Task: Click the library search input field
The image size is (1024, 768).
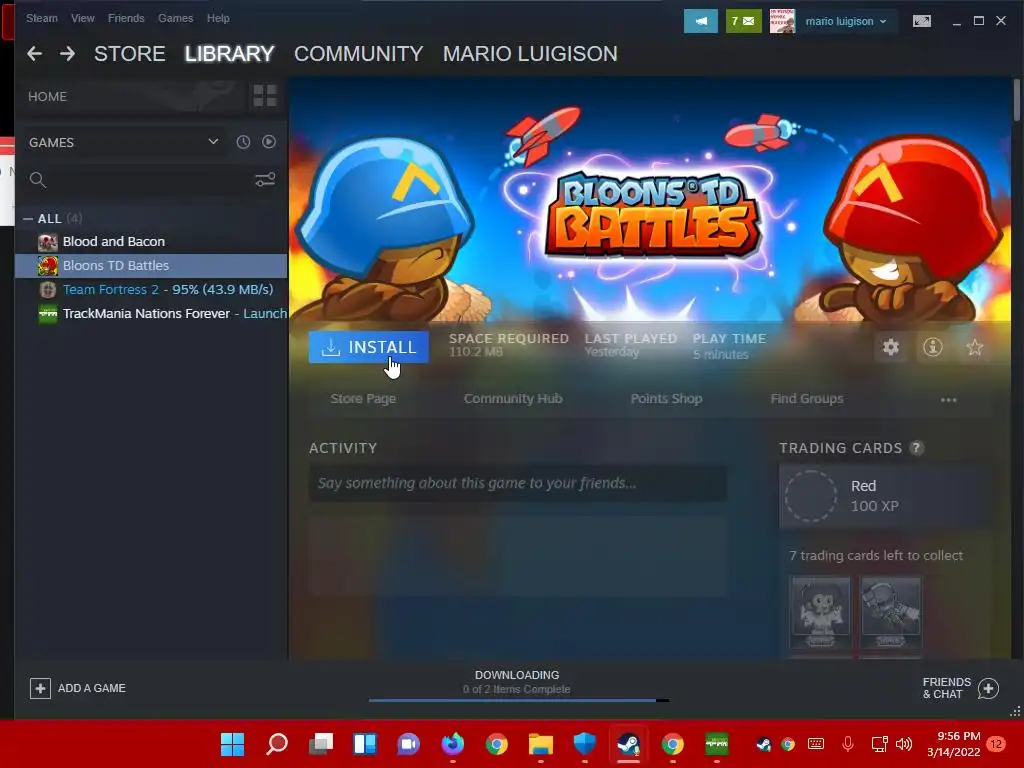Action: click(x=149, y=180)
